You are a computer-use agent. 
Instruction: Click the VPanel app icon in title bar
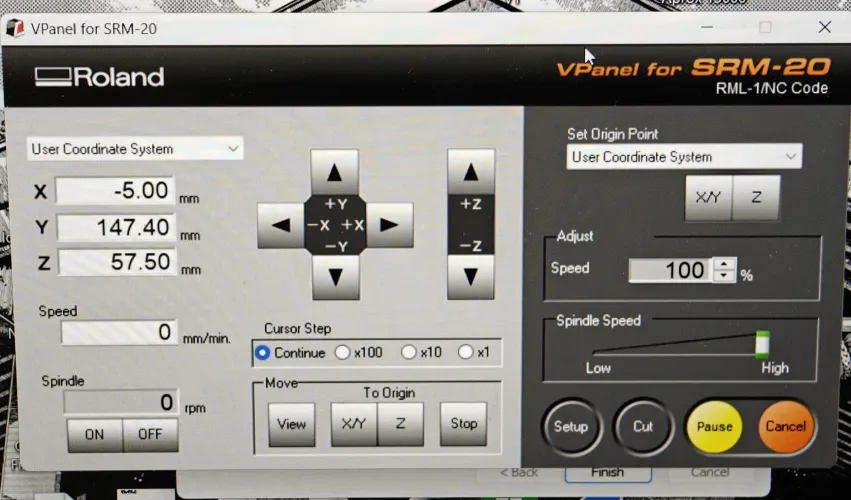tap(15, 28)
